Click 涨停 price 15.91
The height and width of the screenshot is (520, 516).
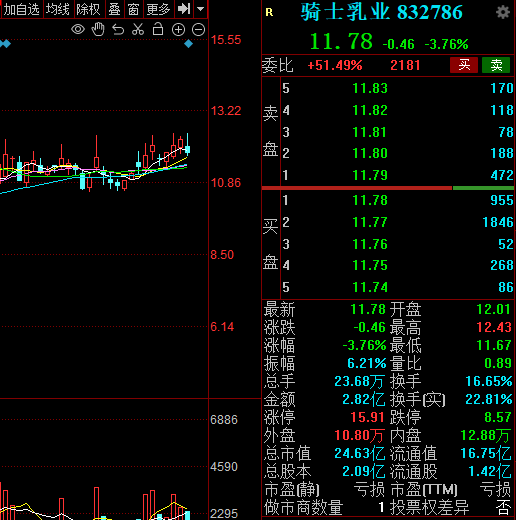tap(368, 417)
